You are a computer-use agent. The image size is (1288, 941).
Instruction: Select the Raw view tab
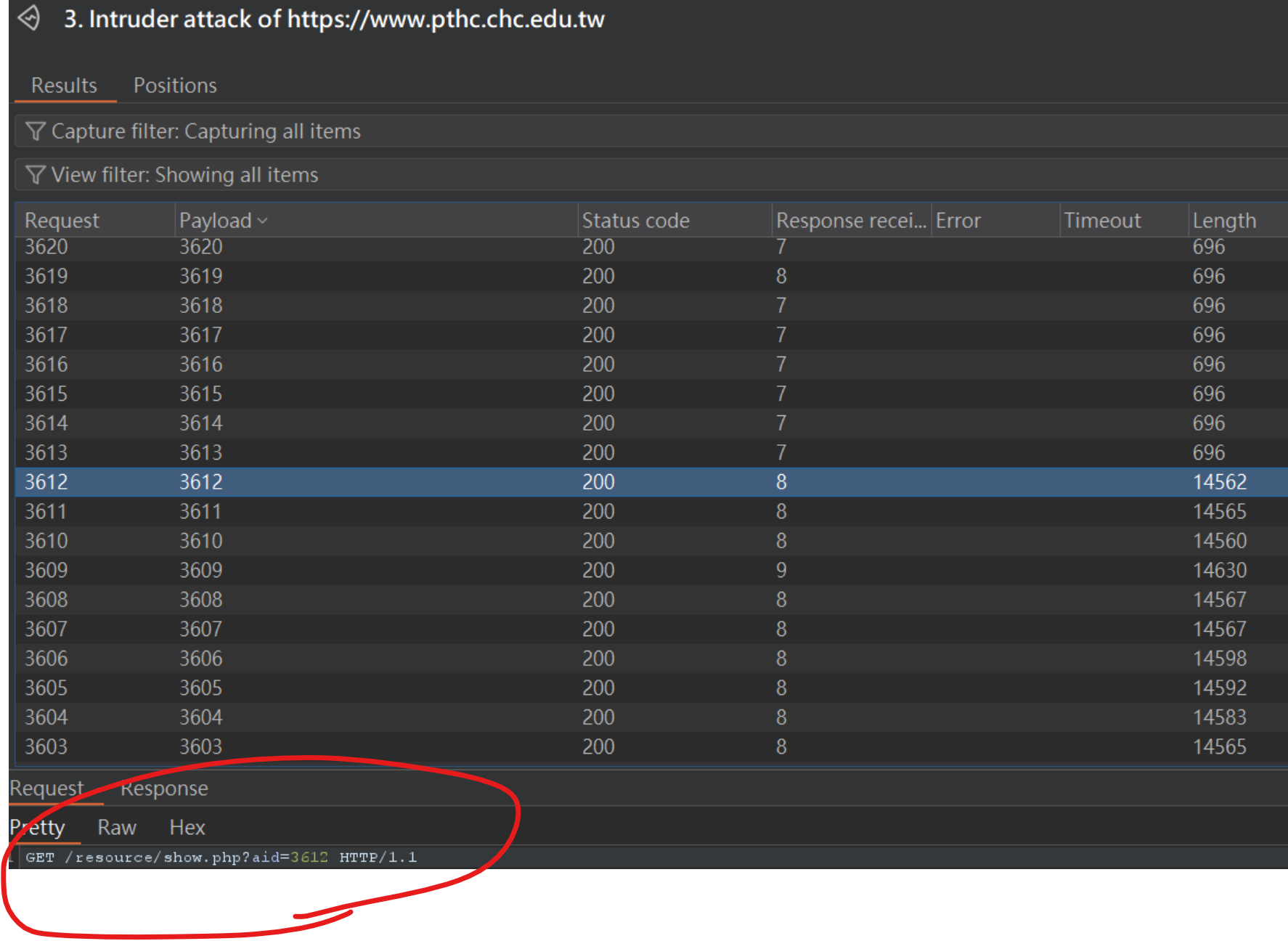point(117,827)
